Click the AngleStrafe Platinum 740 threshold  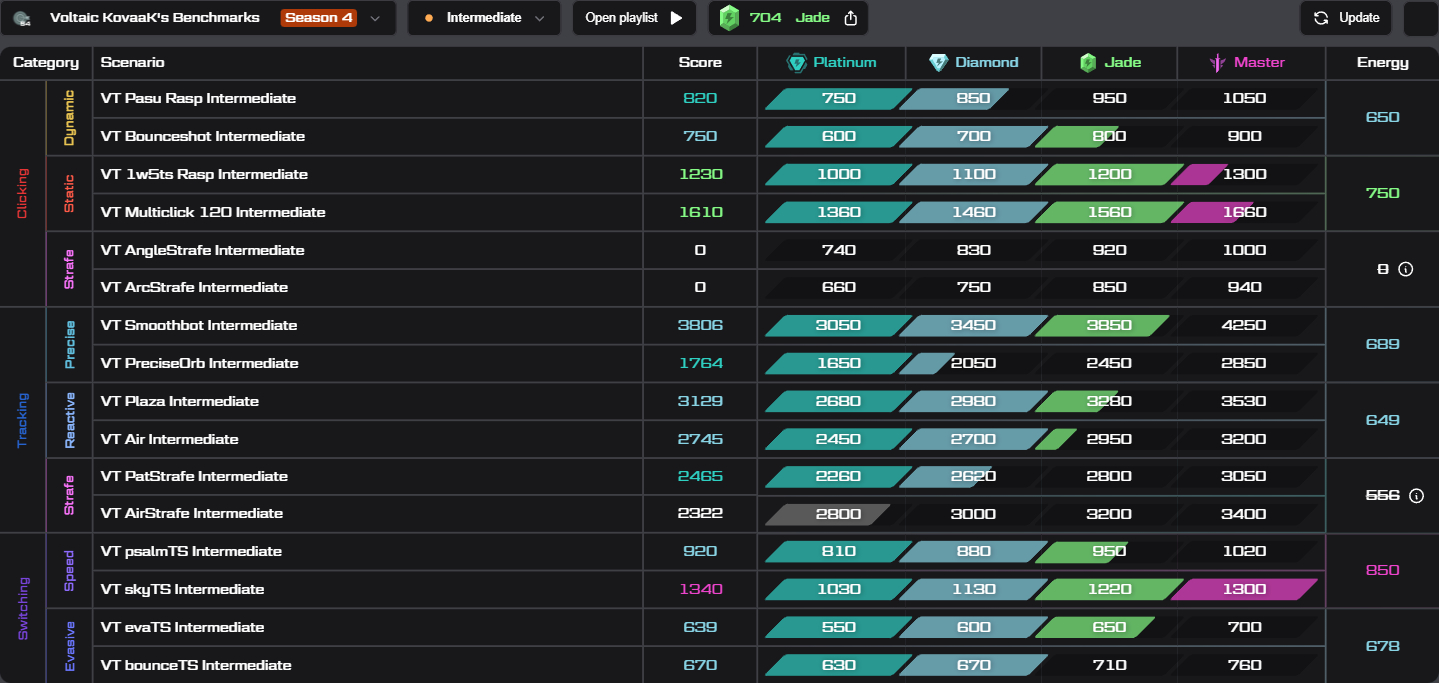point(838,251)
